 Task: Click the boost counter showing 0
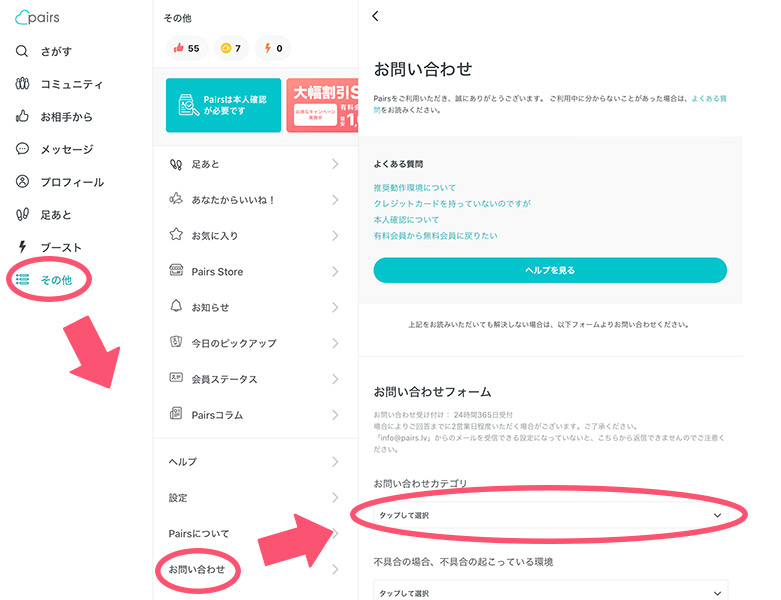click(x=273, y=48)
